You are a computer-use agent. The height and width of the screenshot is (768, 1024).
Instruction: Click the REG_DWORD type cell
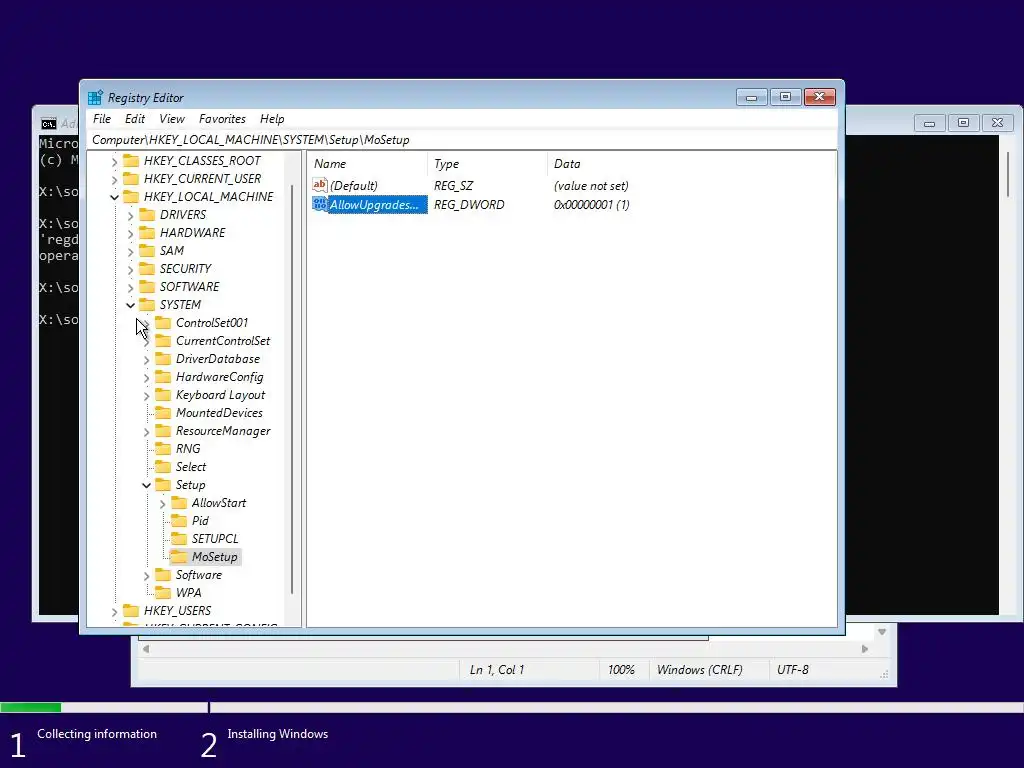[x=469, y=204]
